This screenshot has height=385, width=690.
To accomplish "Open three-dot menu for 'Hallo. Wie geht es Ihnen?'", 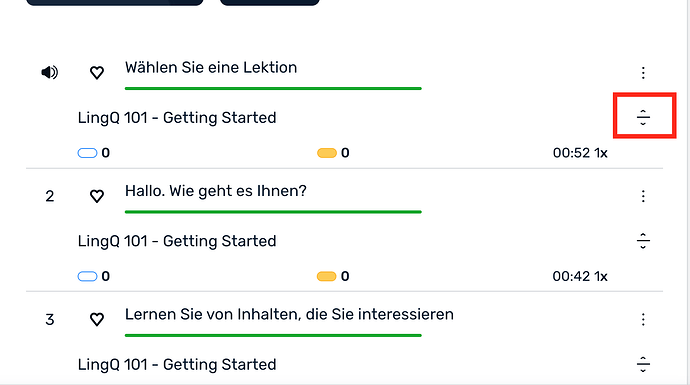I will 643,196.
